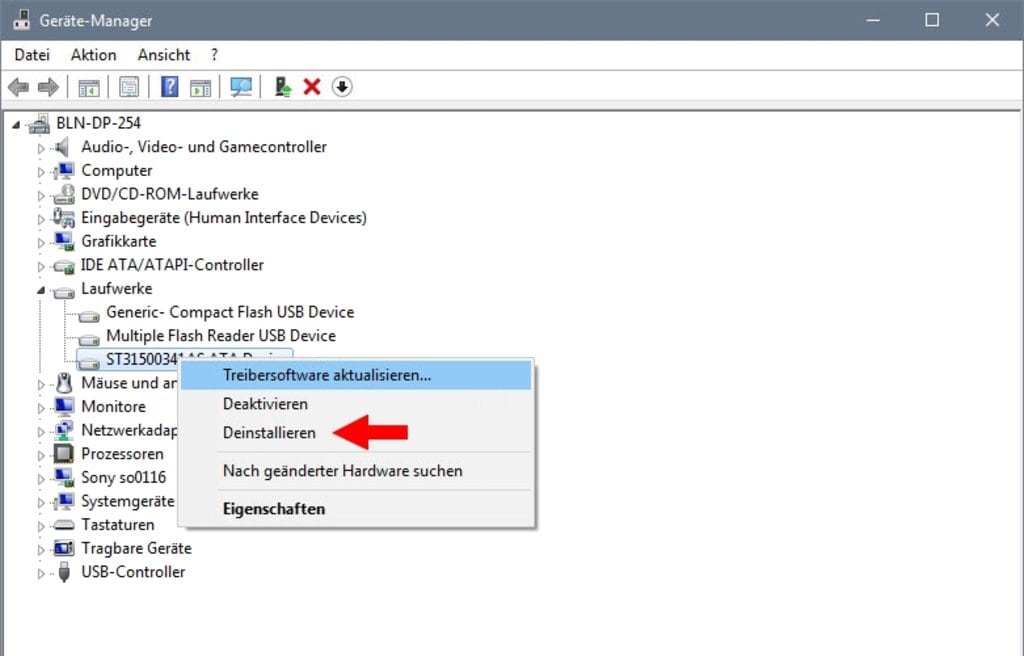Choose Deinstallieren in the context menu
The height and width of the screenshot is (656, 1024).
[357, 433]
